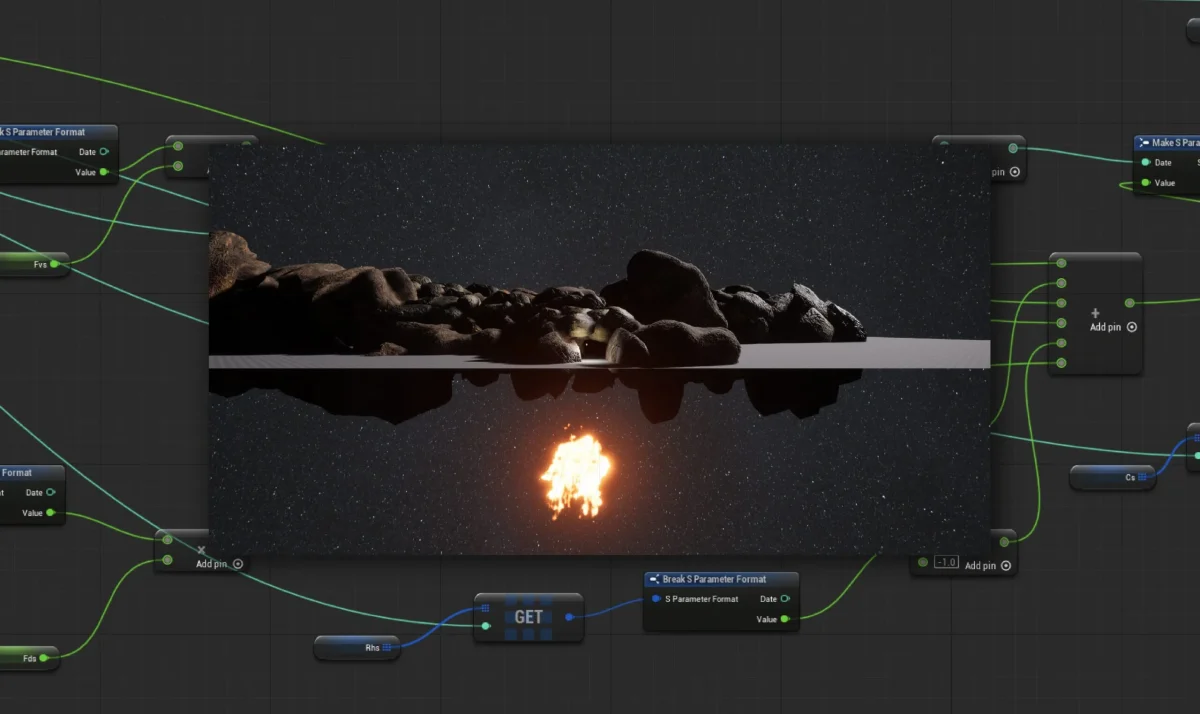
Task: Click the Fds variable output pin
Action: tap(44, 658)
